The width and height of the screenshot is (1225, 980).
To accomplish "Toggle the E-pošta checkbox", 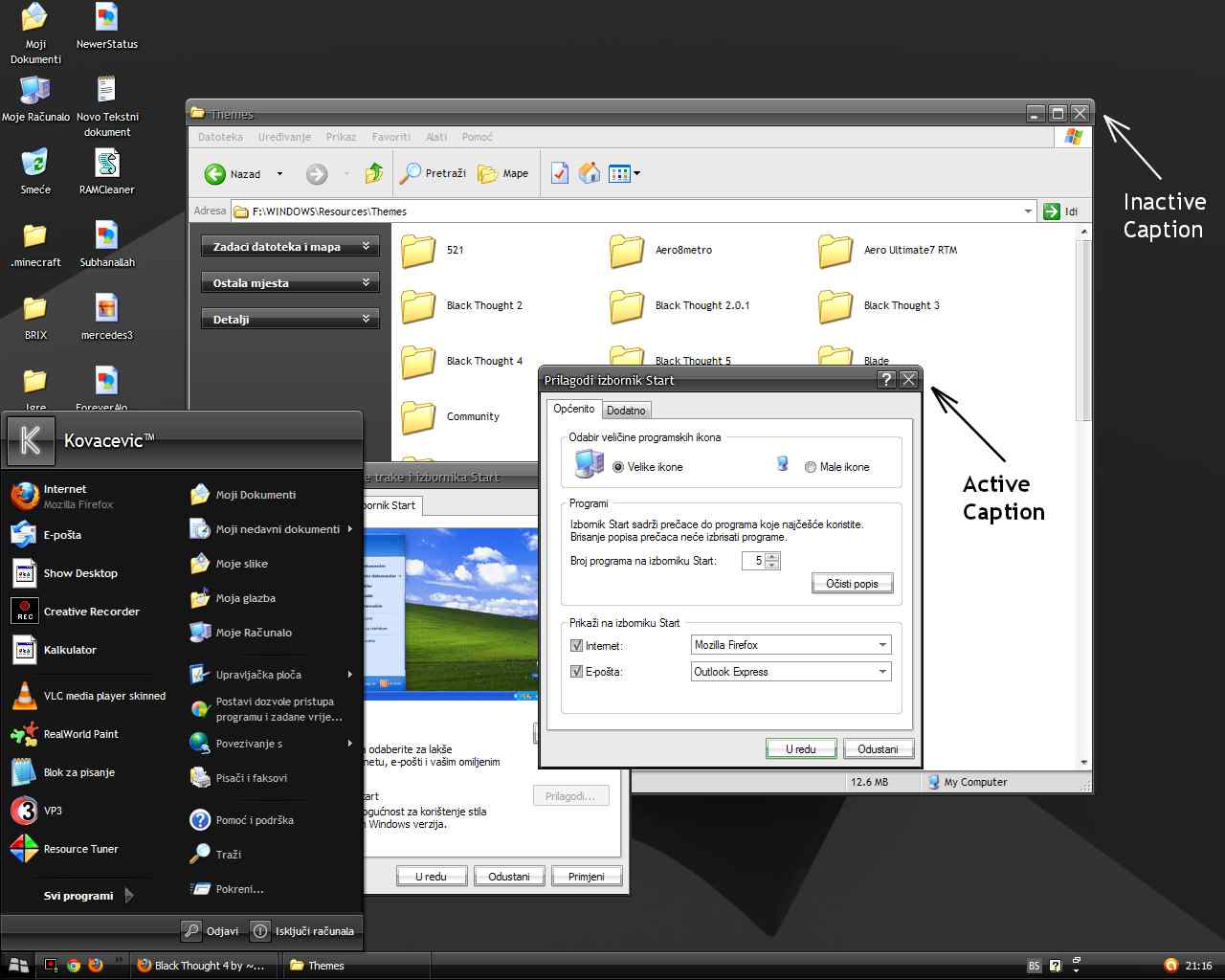I will (576, 672).
